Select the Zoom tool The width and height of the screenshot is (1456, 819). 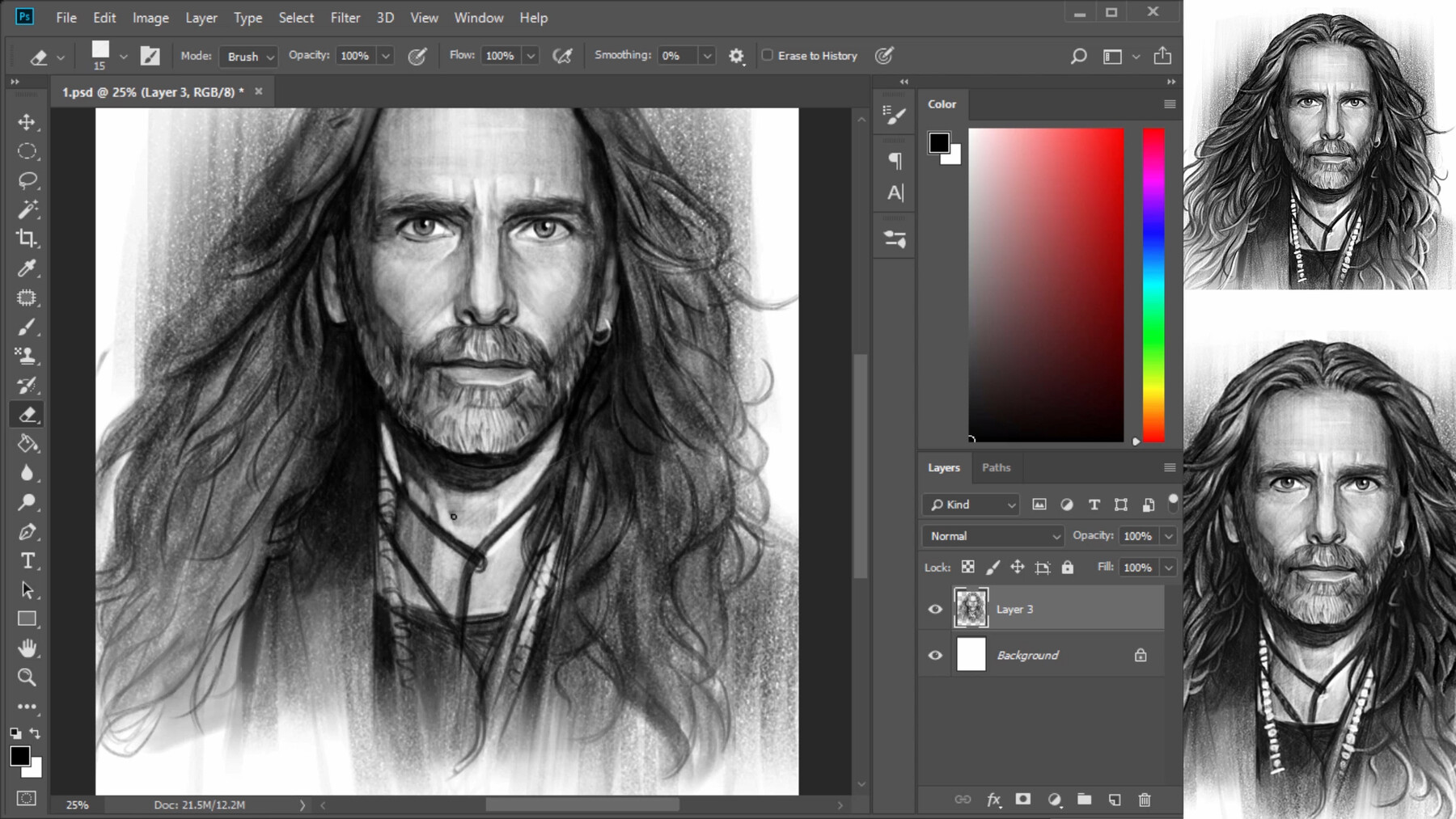pyautogui.click(x=27, y=678)
